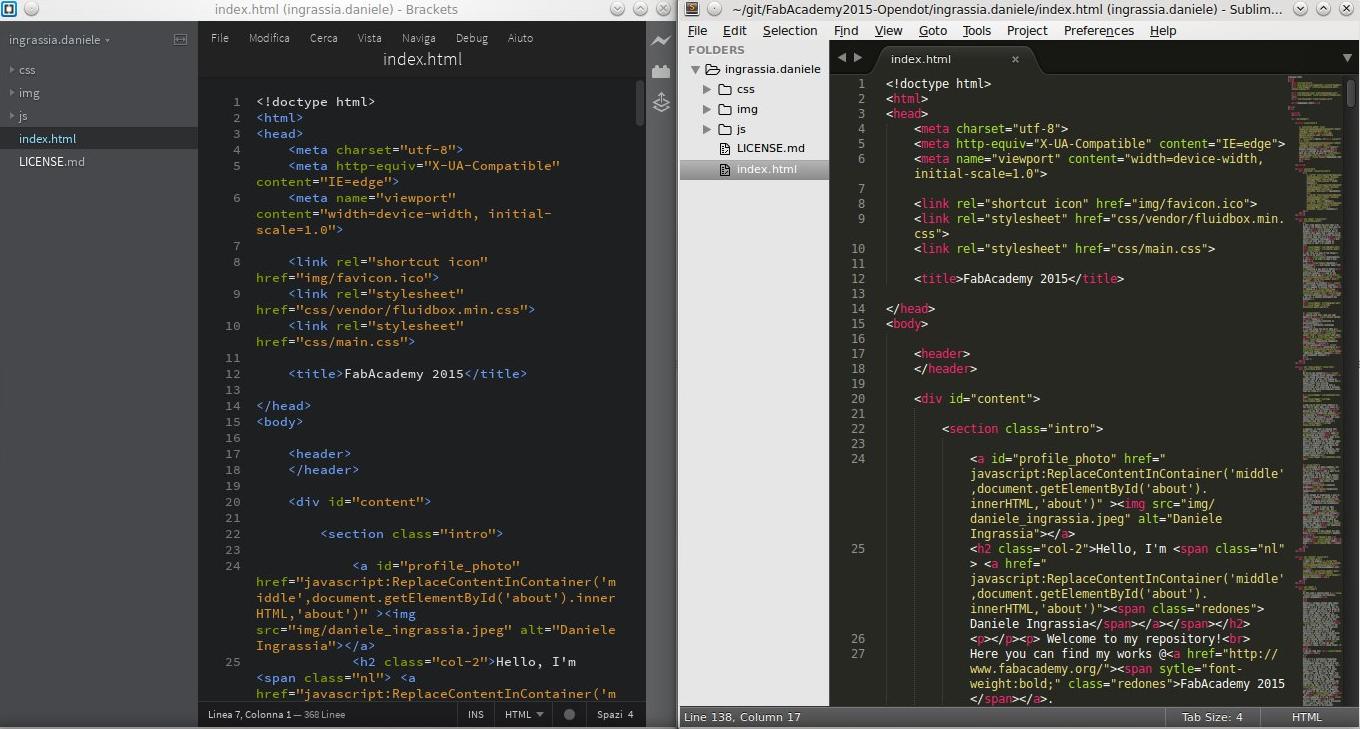Click the Sublime Text app icon in its title bar
Screen dimensions: 1360x729
tap(691, 9)
